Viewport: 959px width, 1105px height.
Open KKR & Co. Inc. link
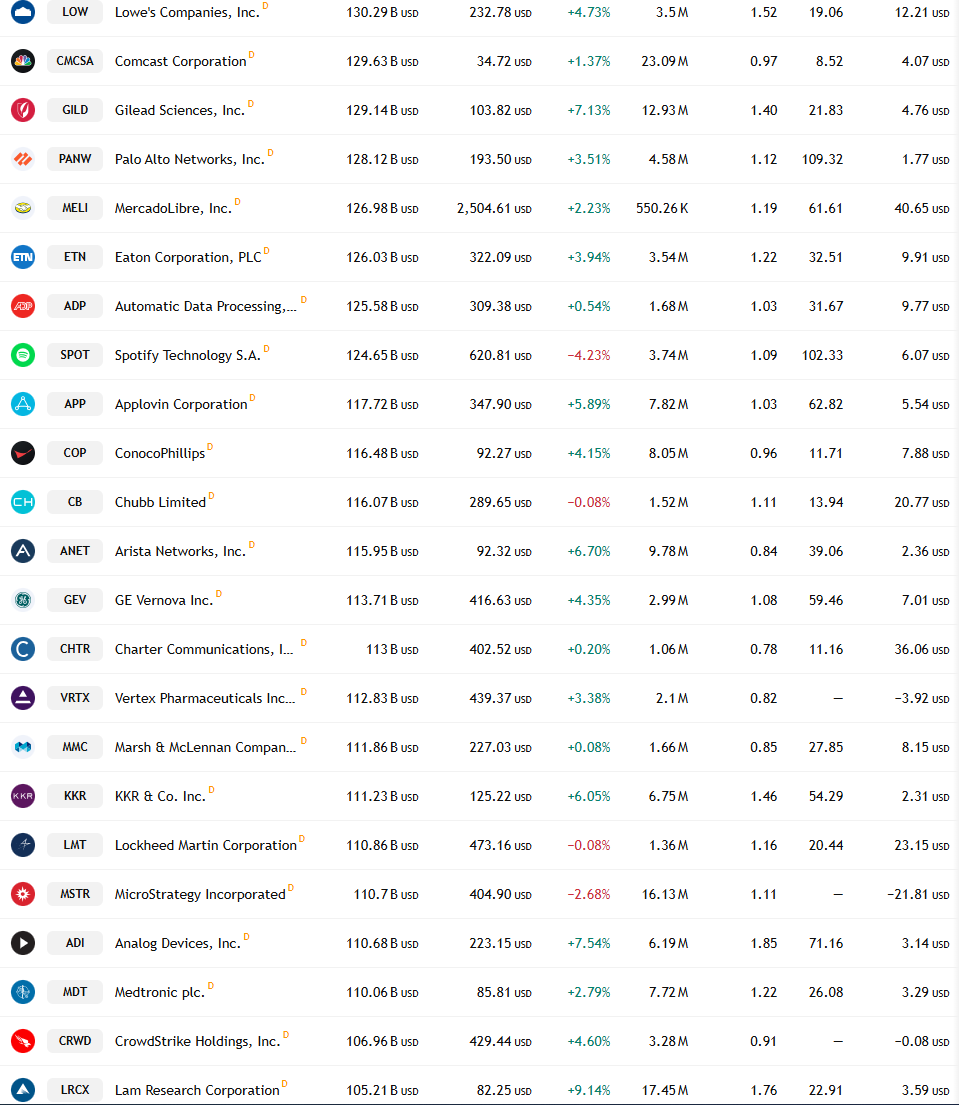pos(160,796)
